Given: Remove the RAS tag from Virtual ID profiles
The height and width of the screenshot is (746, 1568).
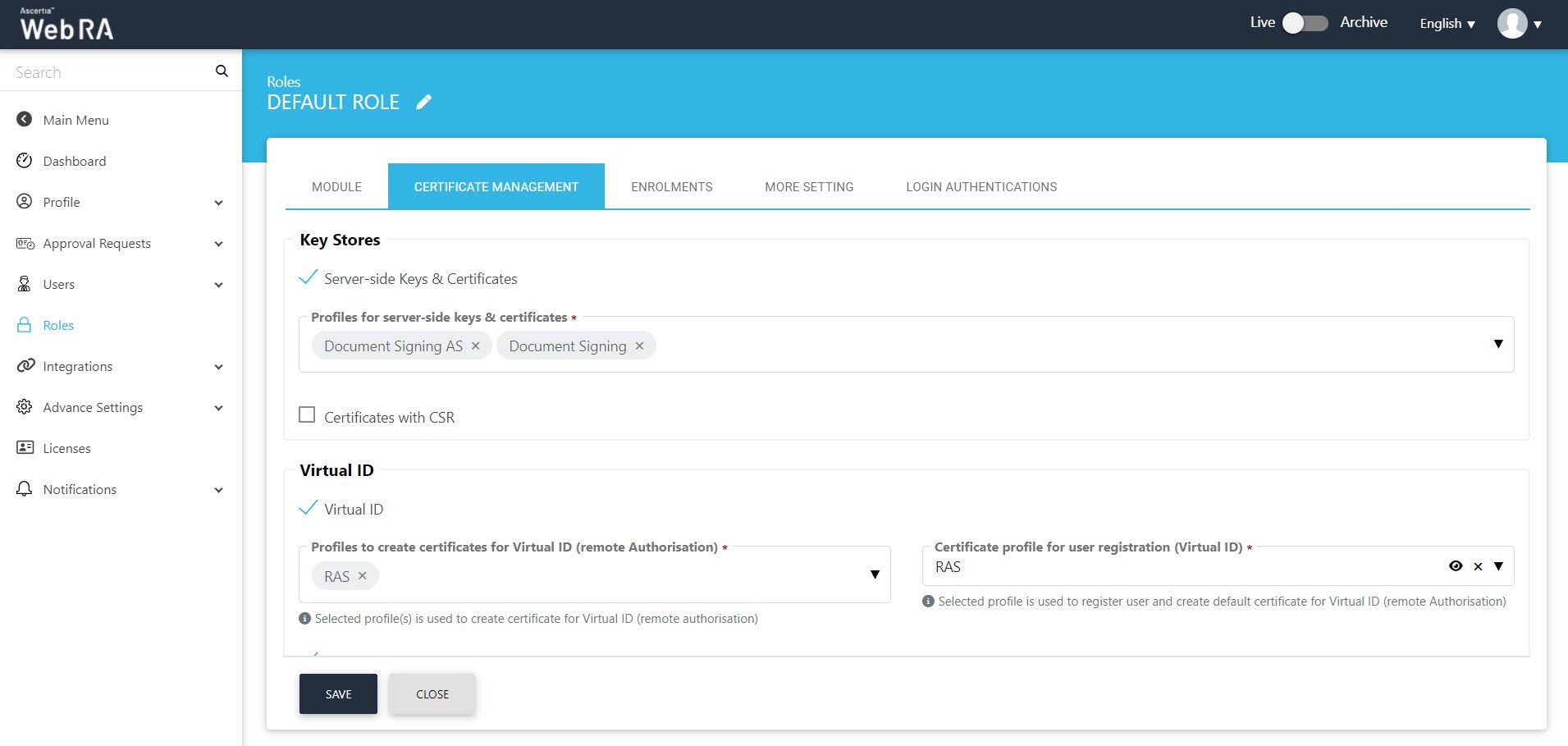Looking at the screenshot, I should tap(363, 576).
